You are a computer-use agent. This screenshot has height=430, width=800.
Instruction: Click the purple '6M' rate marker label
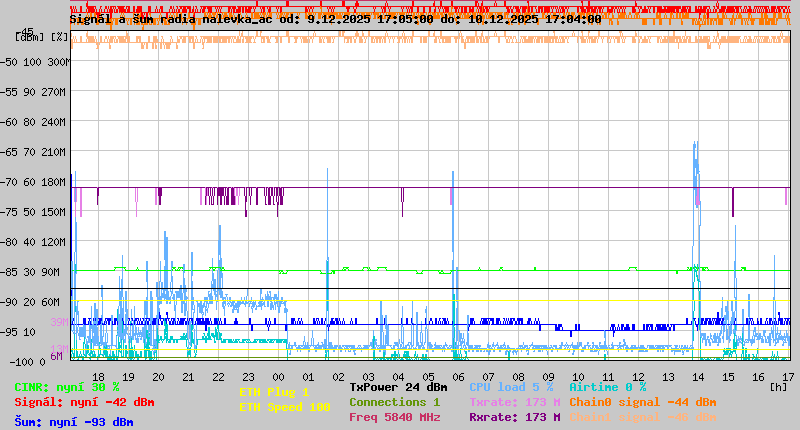tap(56, 356)
